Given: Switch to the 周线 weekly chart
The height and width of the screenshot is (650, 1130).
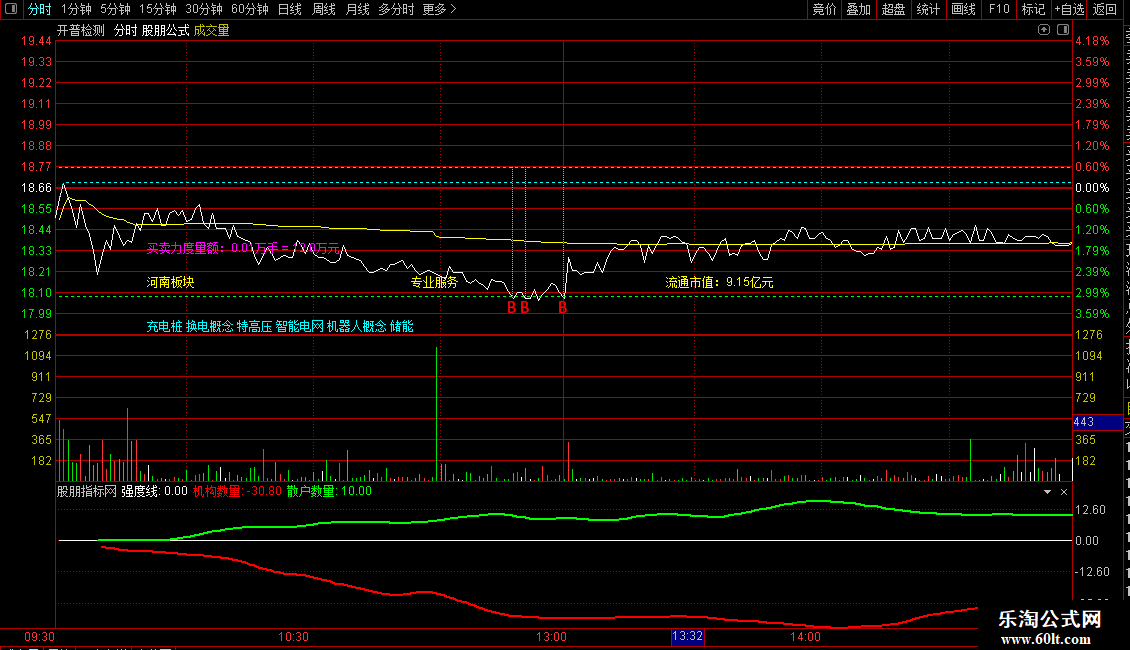Looking at the screenshot, I should coord(324,9).
